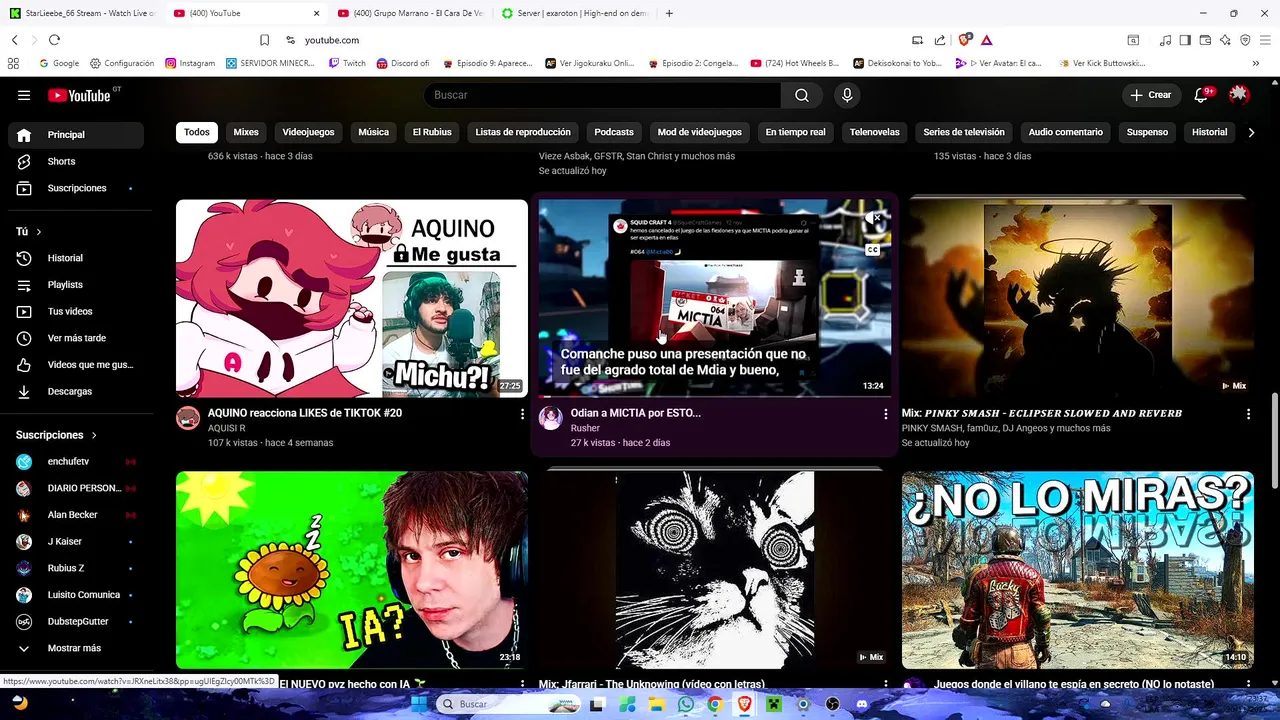
Task: Click the Brave Shields icon
Action: coord(964,40)
